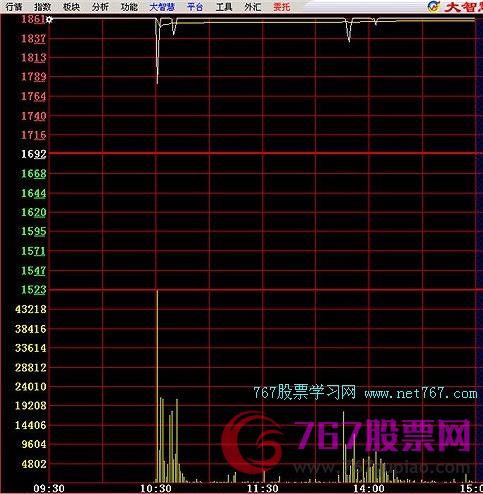Open the blue 大智慧 menu
This screenshot has width=483, height=494.
[x=162, y=7]
